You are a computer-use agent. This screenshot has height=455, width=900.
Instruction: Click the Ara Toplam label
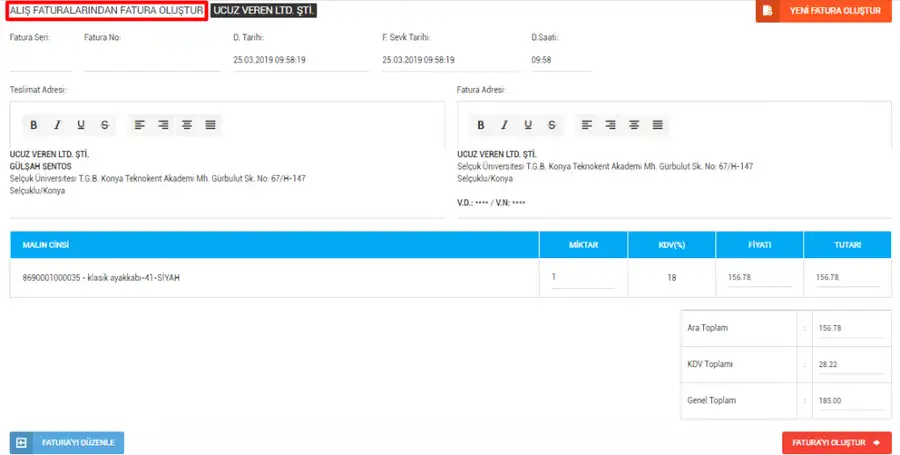[707, 328]
